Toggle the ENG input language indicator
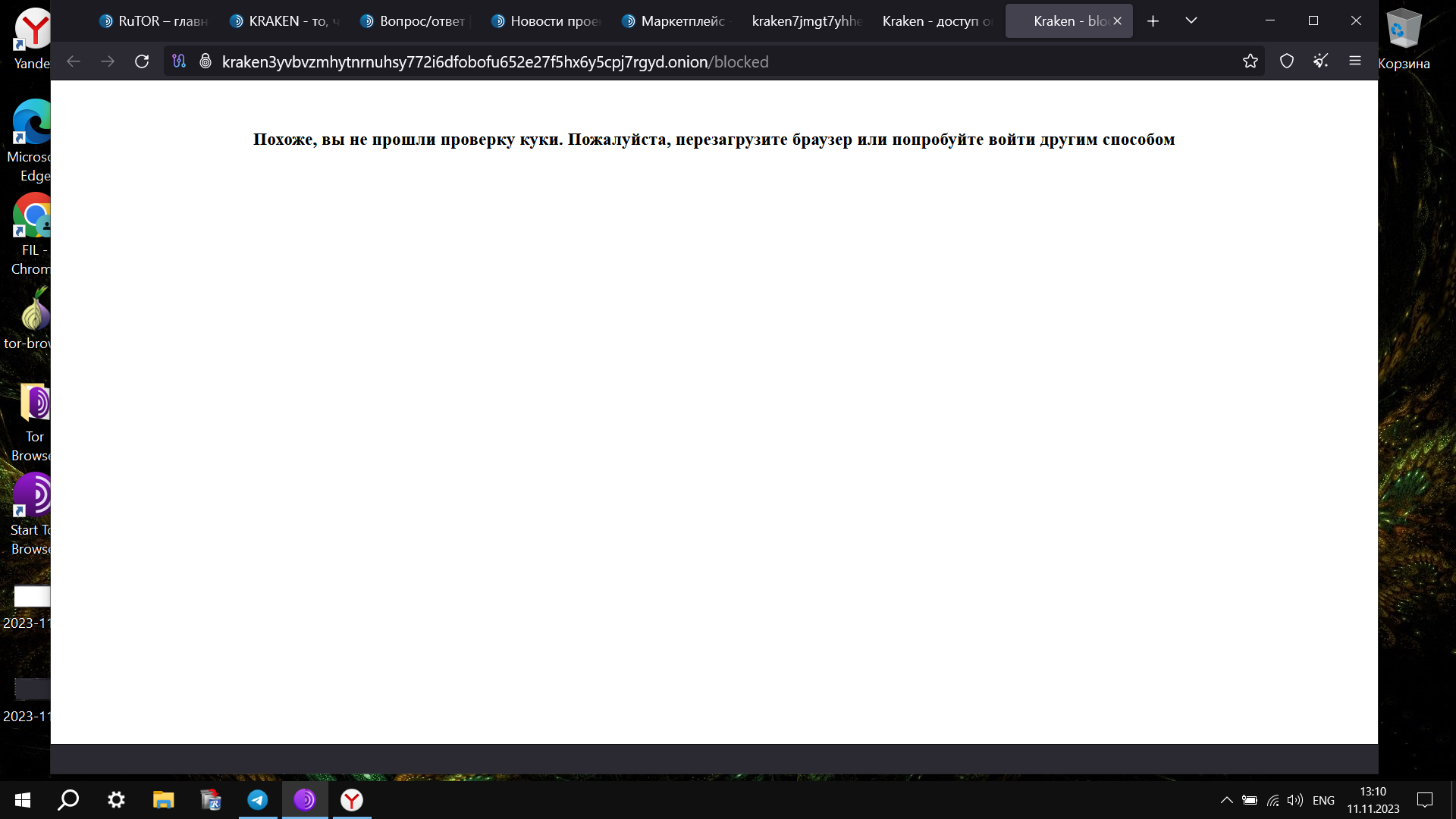This screenshot has height=819, width=1456. pyautogui.click(x=1323, y=800)
